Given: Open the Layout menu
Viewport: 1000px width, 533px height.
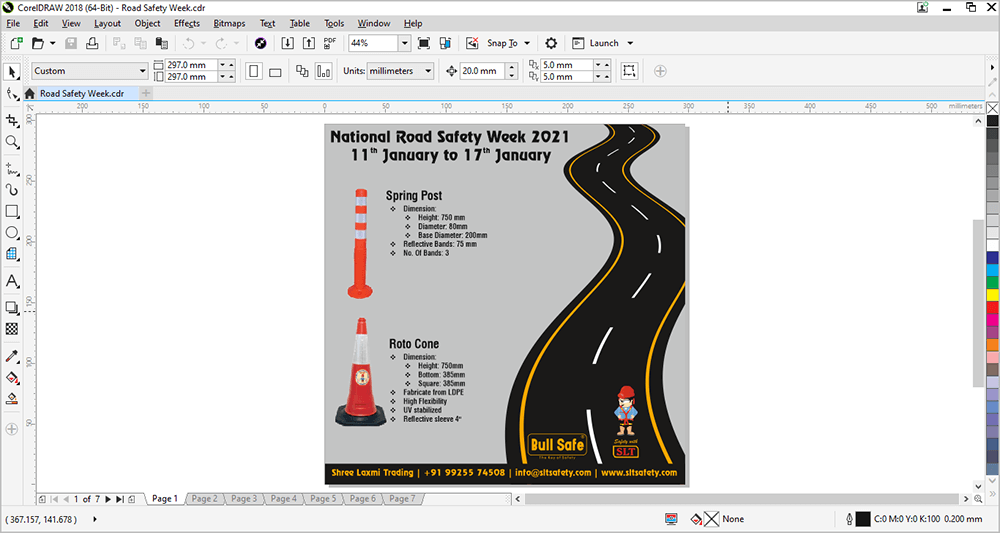Looking at the screenshot, I should click(107, 24).
